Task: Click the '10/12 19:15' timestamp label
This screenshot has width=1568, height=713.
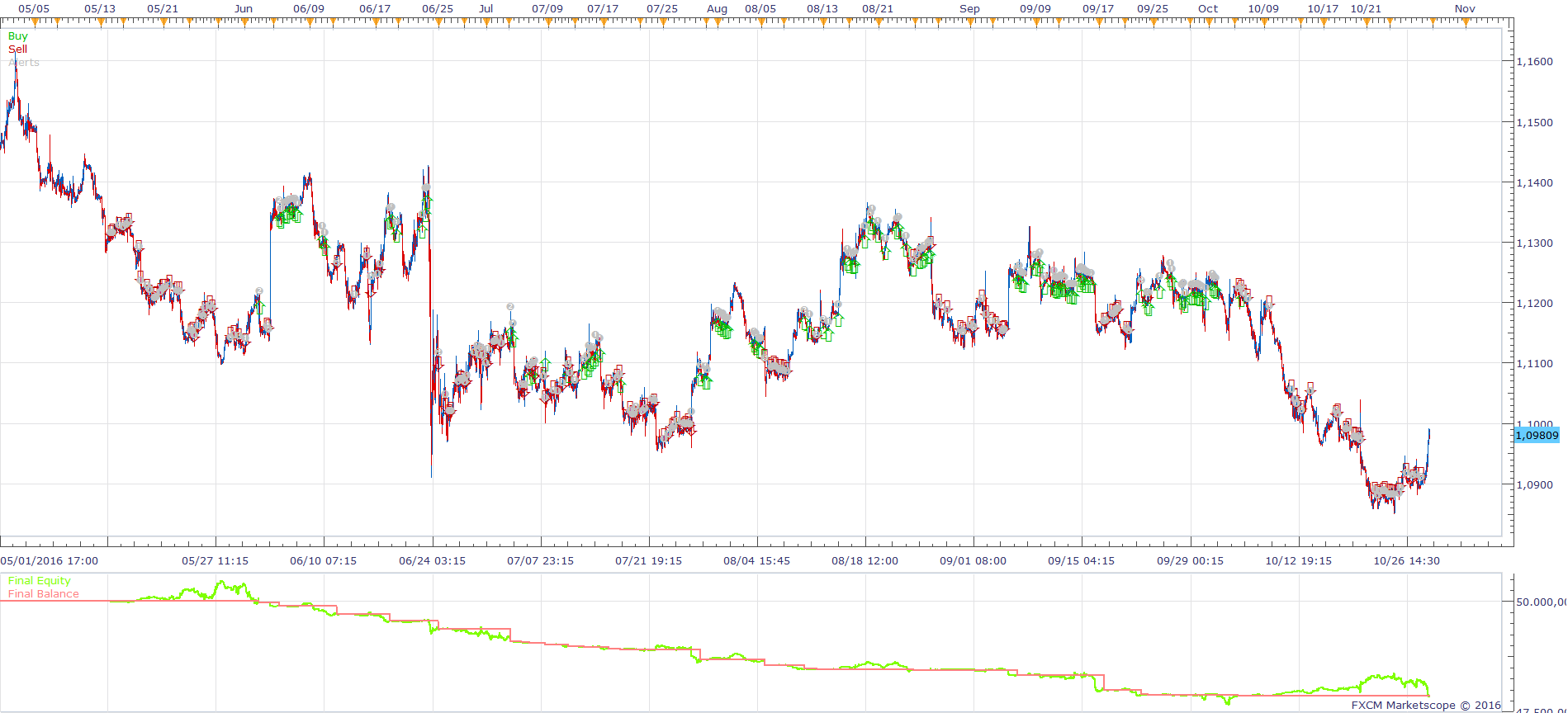Action: pos(1298,561)
